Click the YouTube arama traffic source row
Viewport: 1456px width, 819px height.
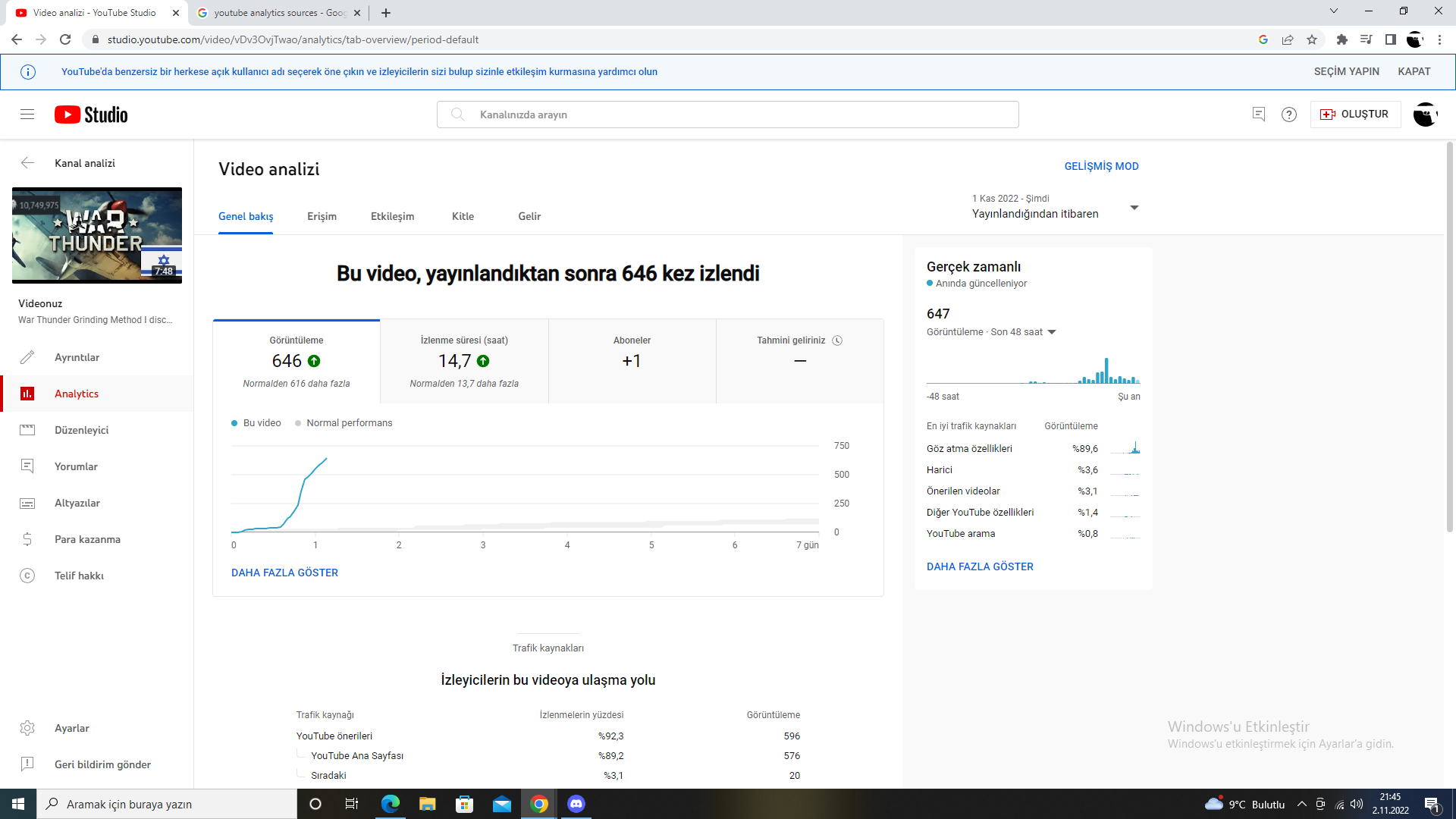coord(1033,534)
